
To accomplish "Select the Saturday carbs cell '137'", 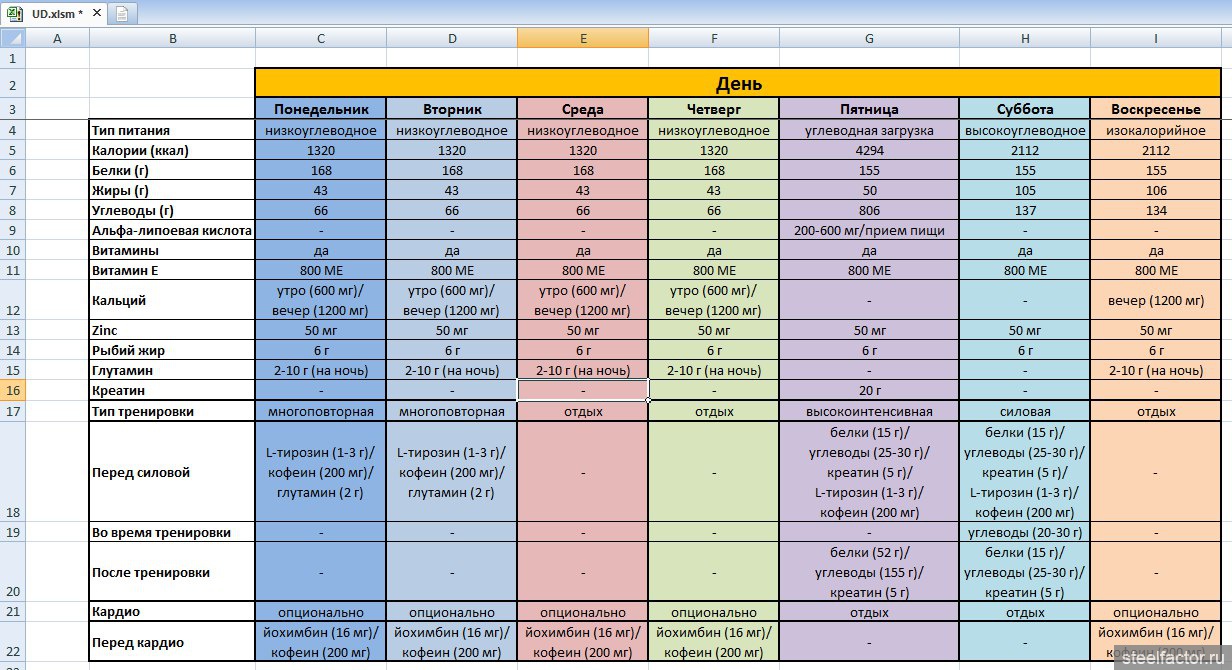I will [x=1025, y=210].
